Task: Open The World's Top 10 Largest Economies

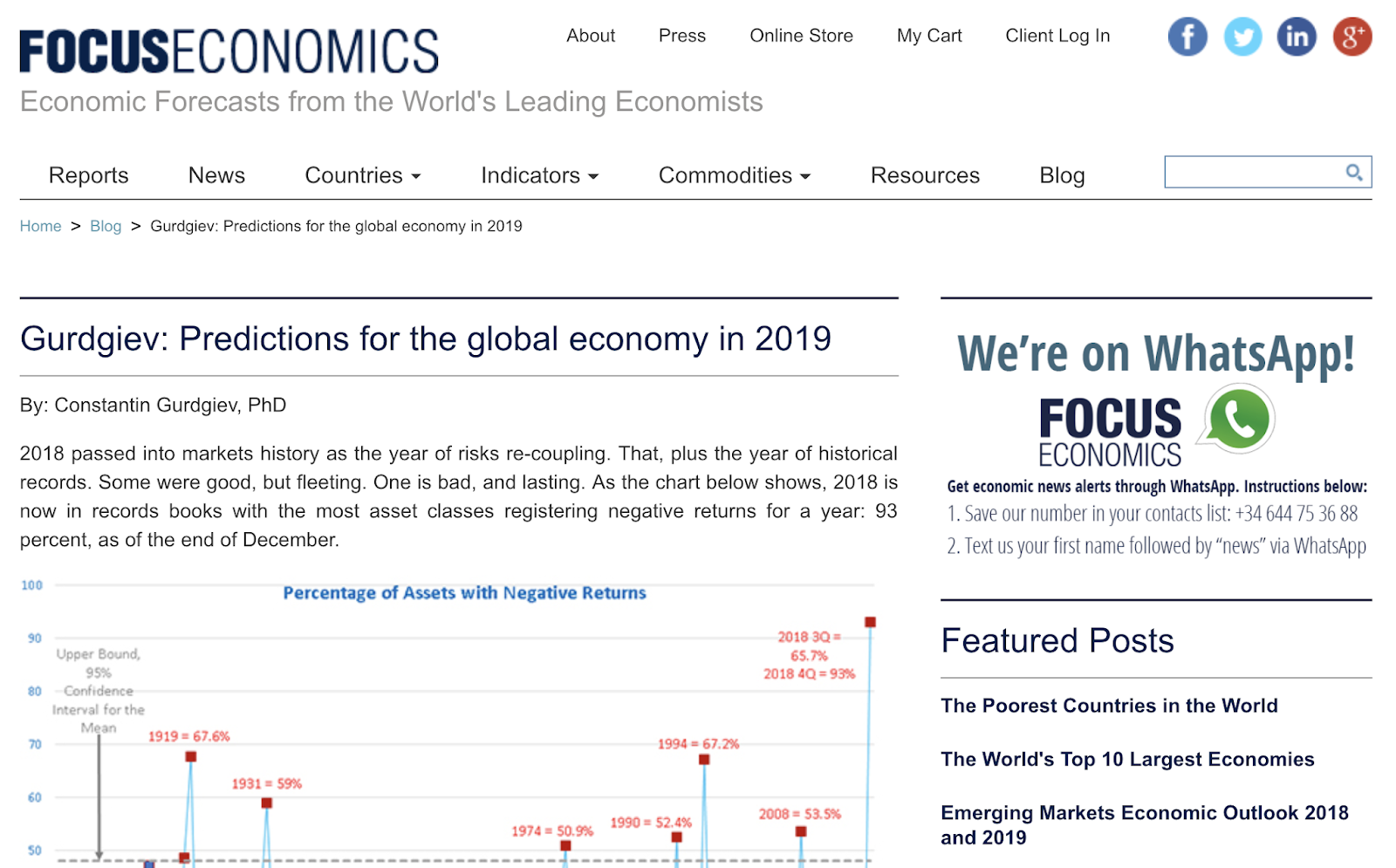Action: click(x=1127, y=760)
